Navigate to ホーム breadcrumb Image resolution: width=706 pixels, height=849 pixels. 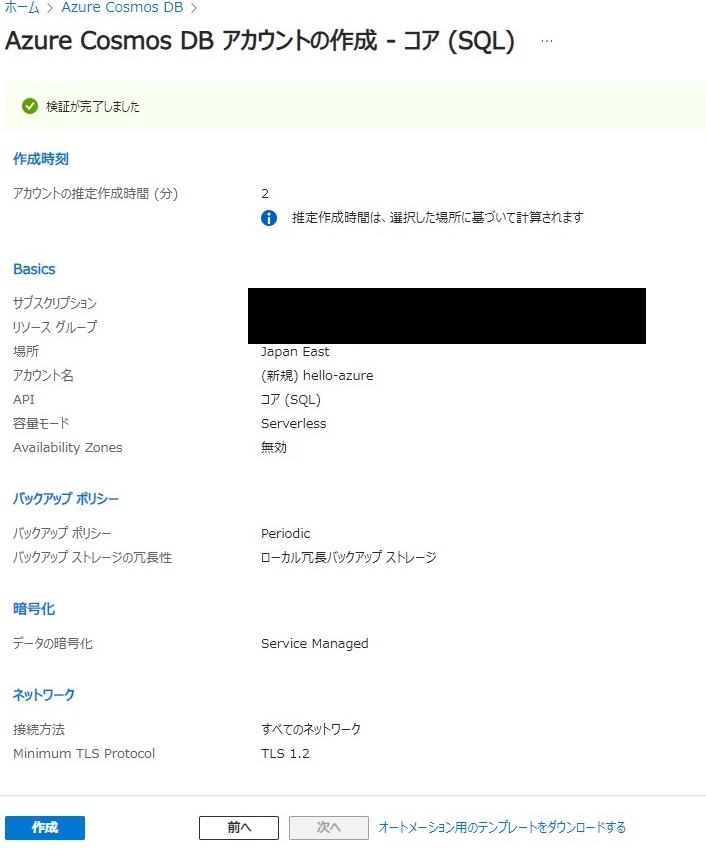(x=22, y=7)
